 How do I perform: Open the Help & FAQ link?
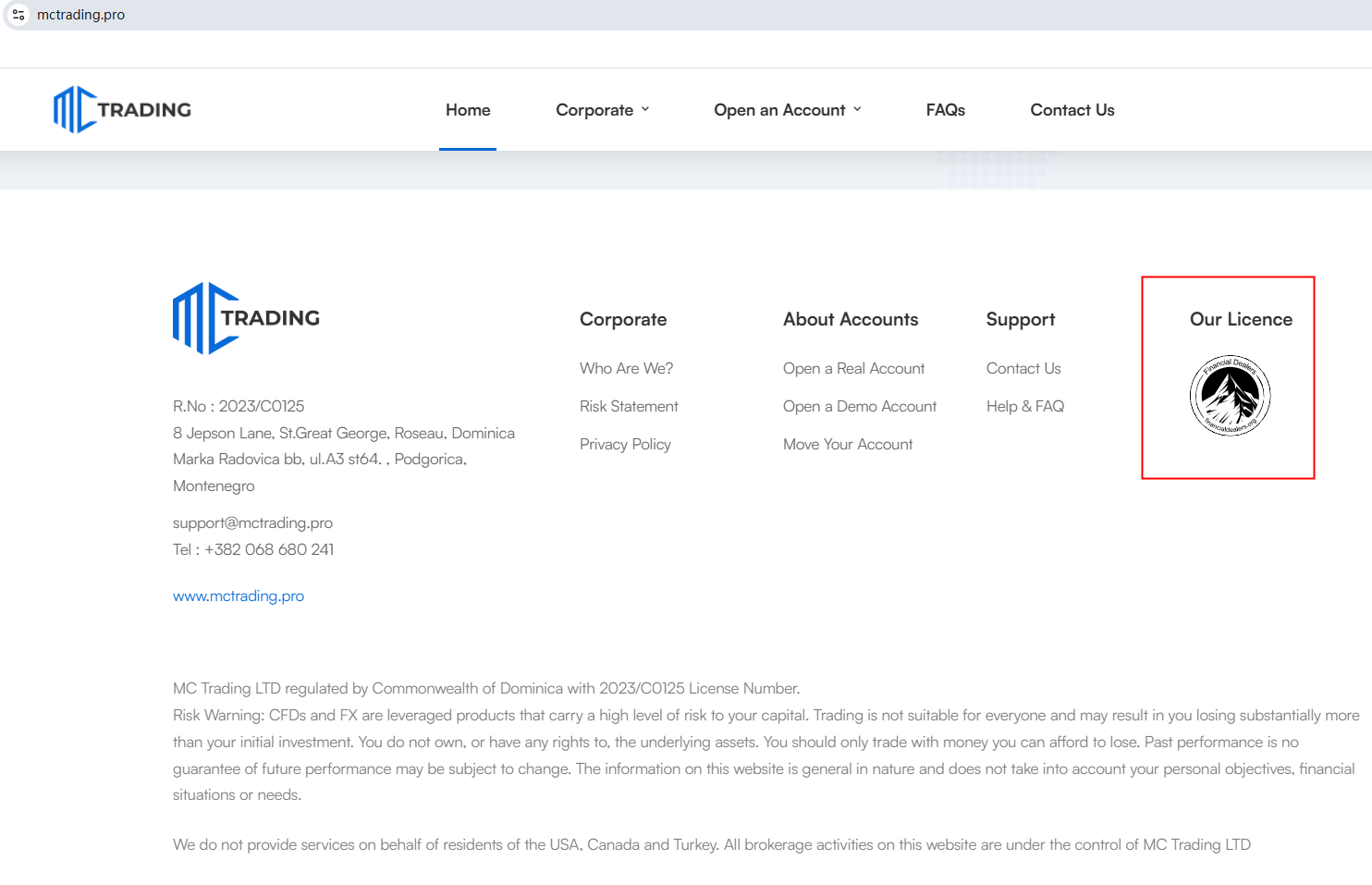click(x=1024, y=406)
